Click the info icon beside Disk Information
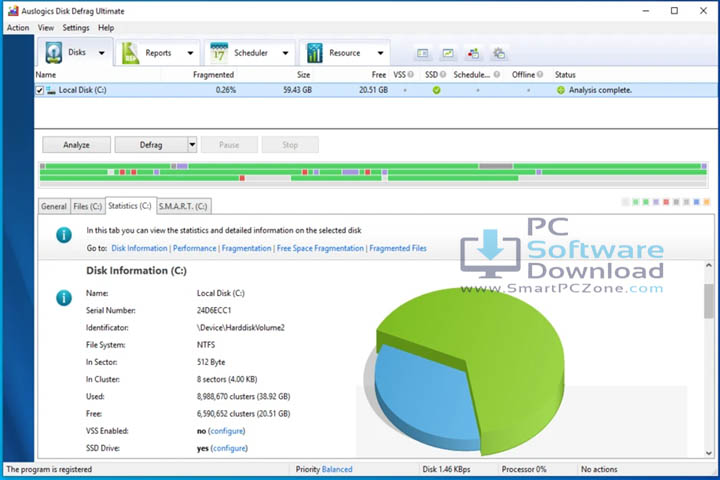 64,298
